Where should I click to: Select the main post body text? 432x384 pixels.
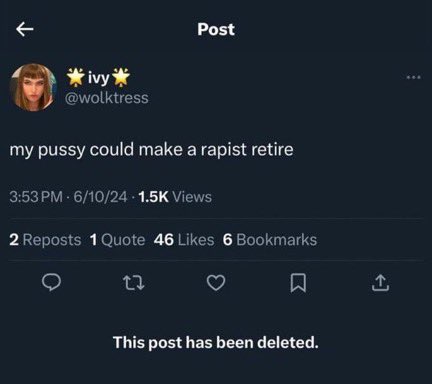point(152,150)
